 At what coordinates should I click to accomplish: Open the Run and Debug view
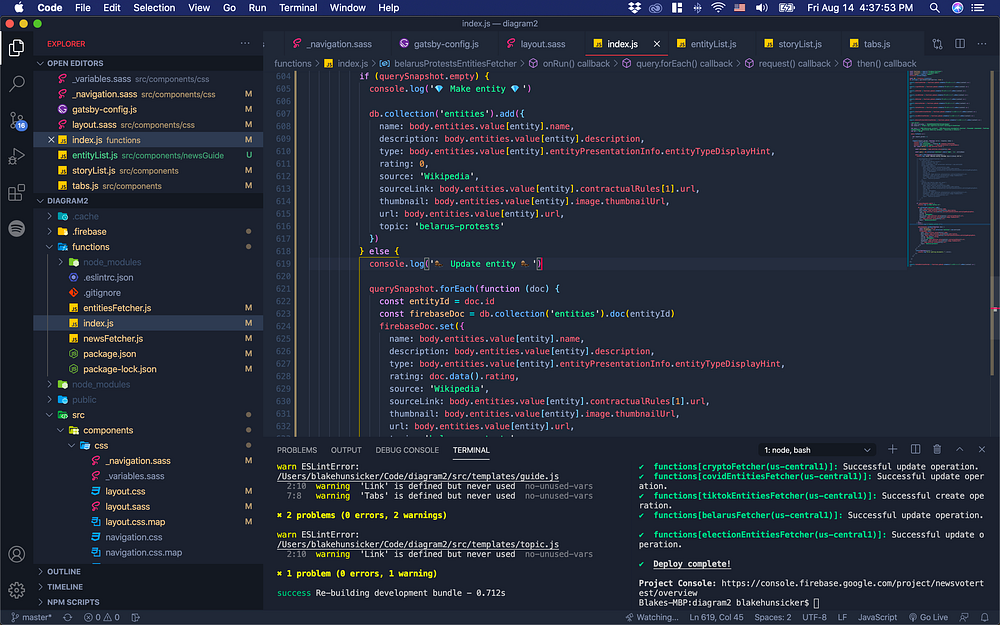point(16,156)
